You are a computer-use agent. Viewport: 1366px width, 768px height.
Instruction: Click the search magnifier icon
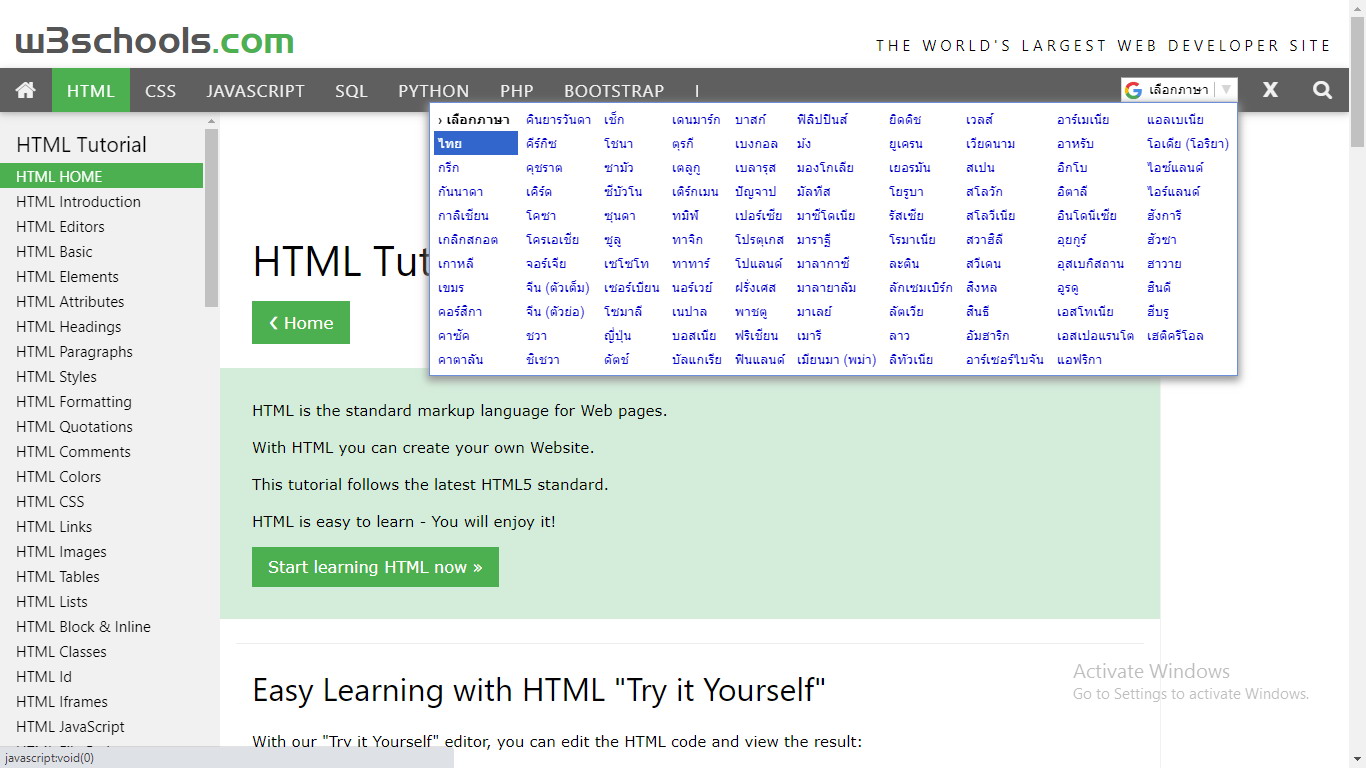click(1322, 90)
